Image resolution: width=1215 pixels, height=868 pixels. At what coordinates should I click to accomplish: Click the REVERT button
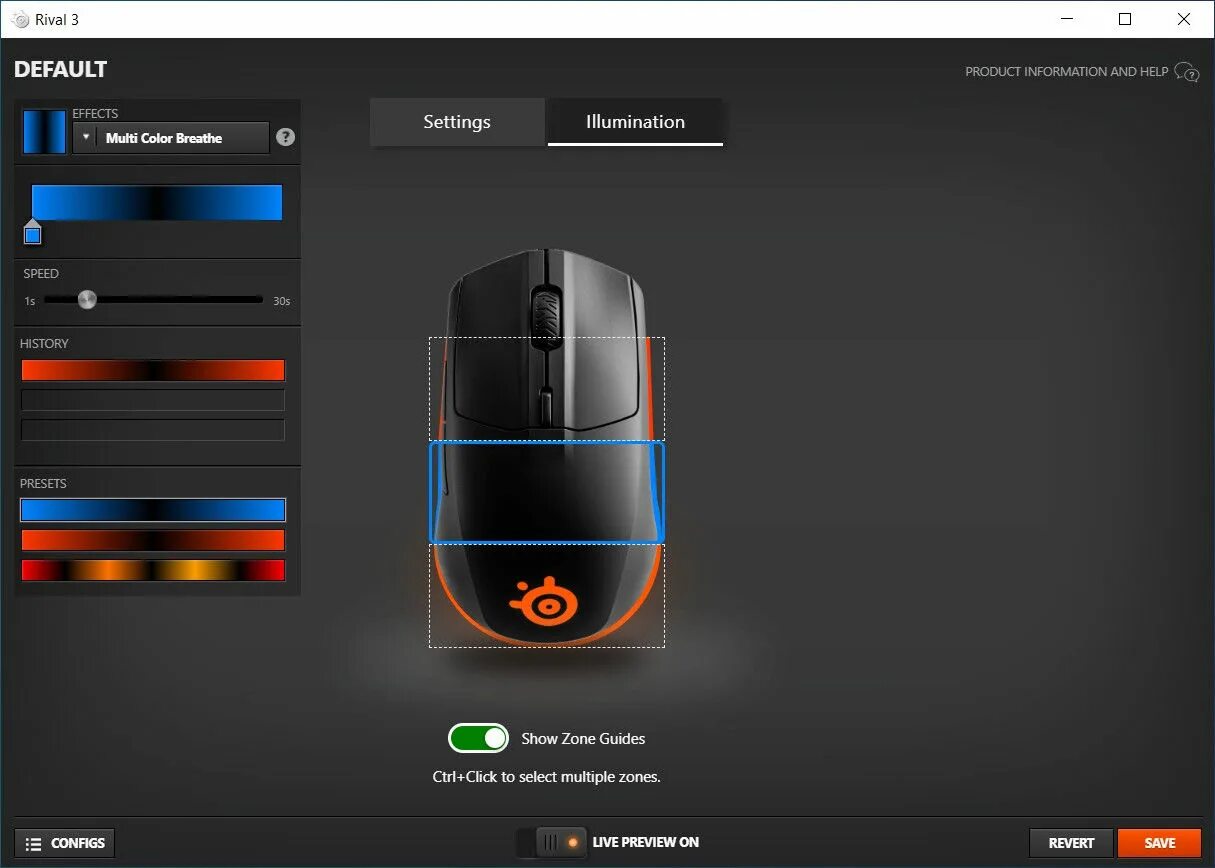click(1071, 843)
